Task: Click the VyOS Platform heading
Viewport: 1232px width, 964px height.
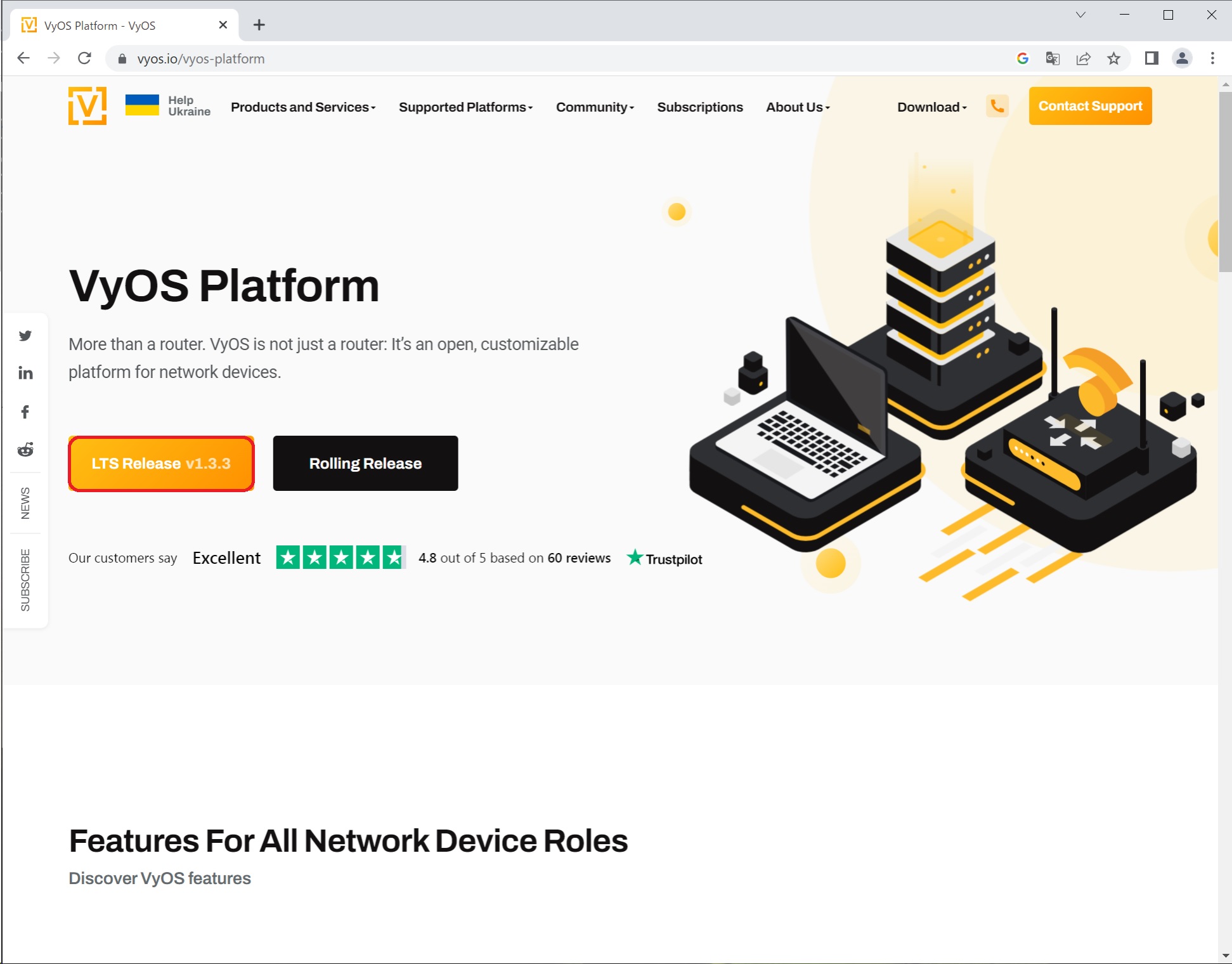Action: (x=224, y=286)
